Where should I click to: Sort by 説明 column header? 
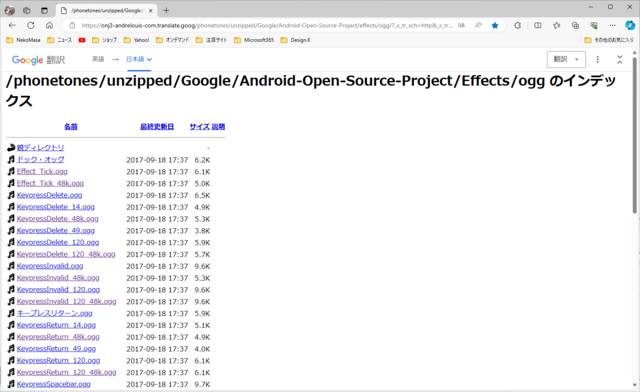(x=218, y=127)
